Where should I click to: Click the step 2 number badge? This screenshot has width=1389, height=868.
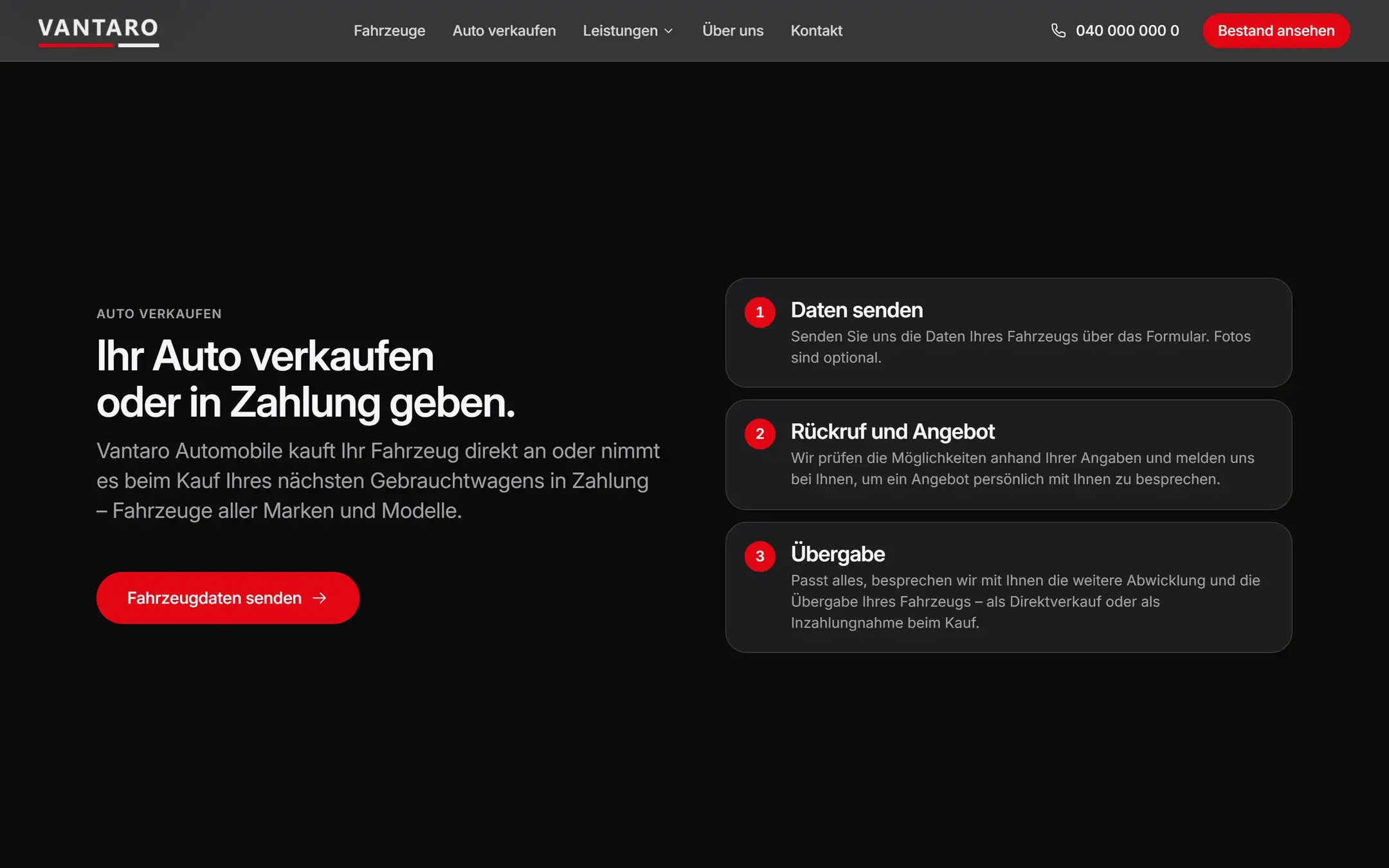click(x=760, y=434)
